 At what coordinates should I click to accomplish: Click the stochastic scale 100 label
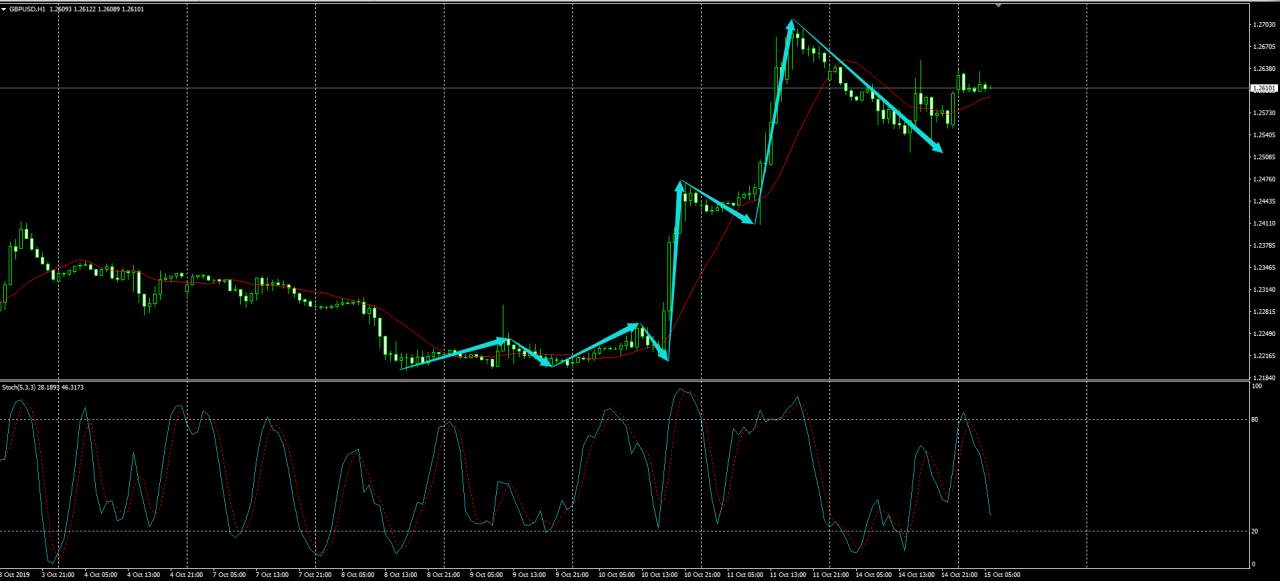coord(1256,386)
